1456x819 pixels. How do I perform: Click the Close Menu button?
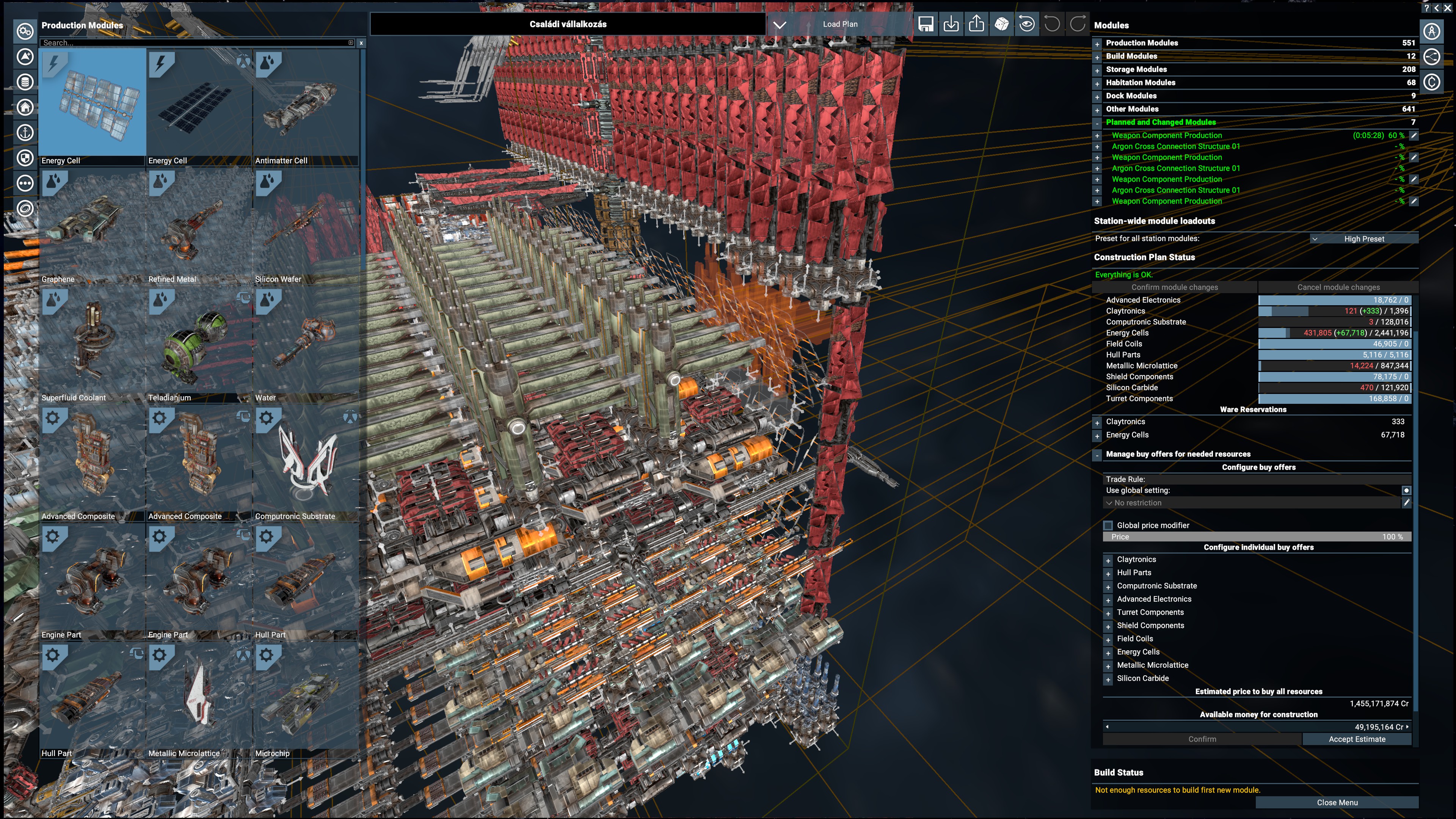[x=1337, y=803]
